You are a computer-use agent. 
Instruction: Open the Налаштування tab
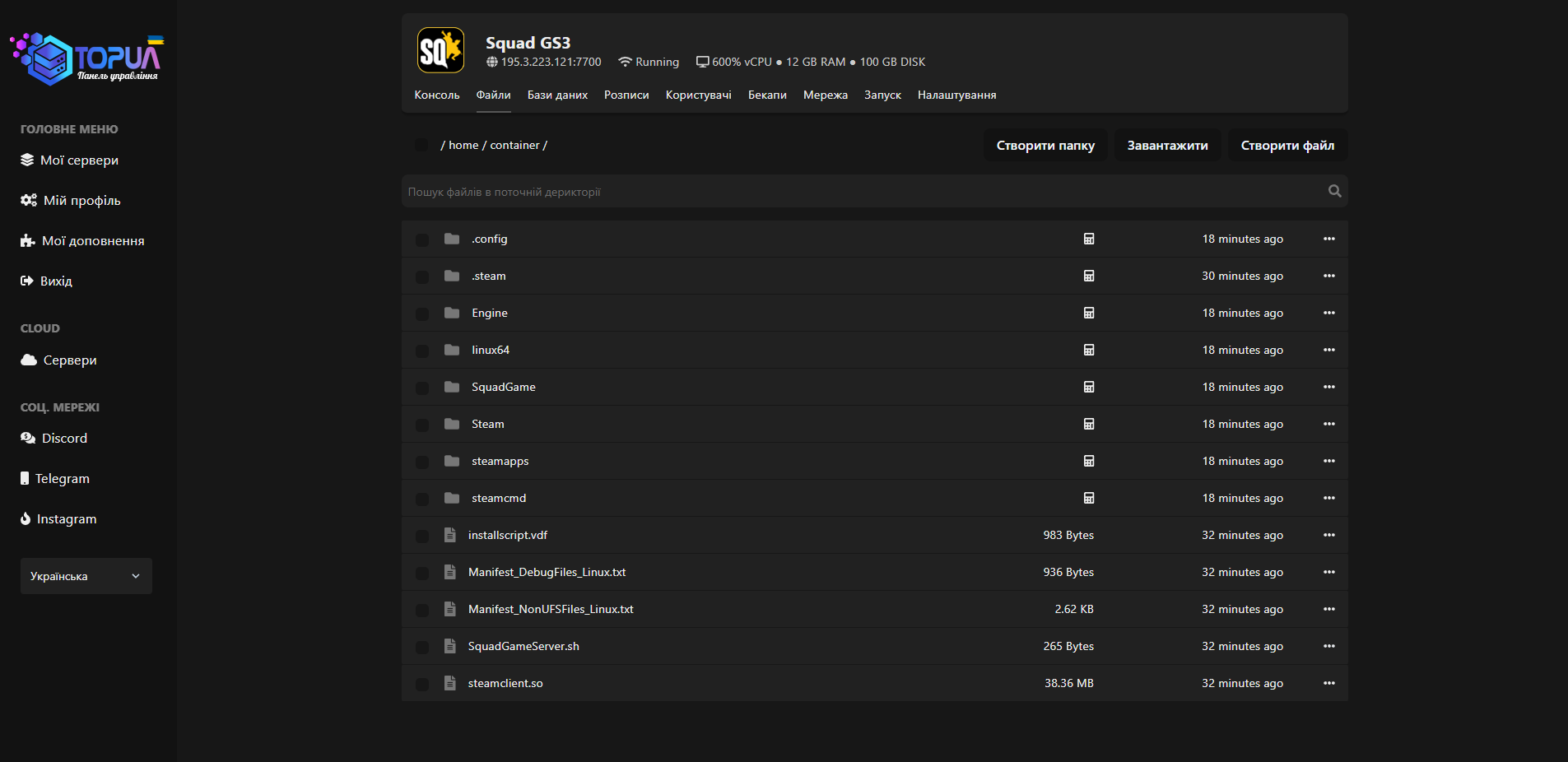coord(956,95)
